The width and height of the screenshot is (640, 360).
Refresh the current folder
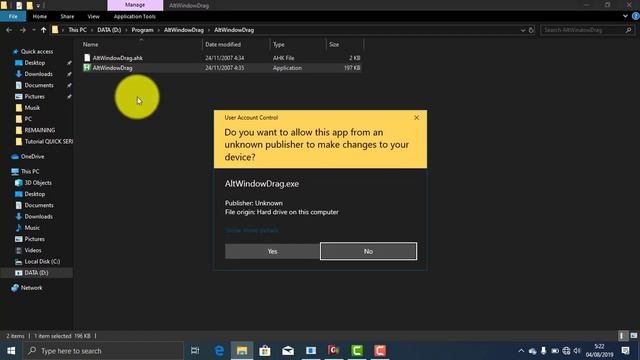pyautogui.click(x=531, y=30)
